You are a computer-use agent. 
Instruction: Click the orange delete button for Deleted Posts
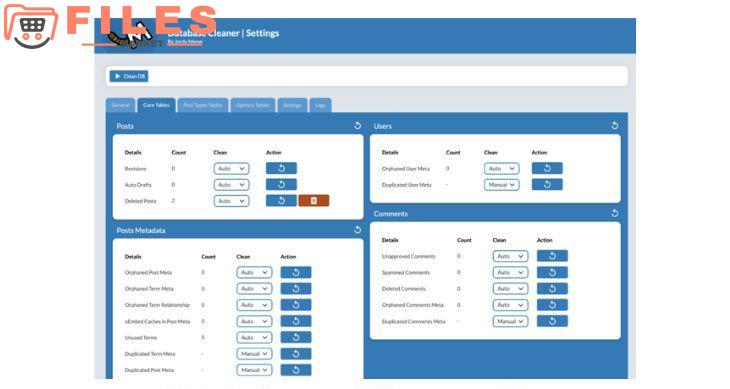click(x=313, y=201)
